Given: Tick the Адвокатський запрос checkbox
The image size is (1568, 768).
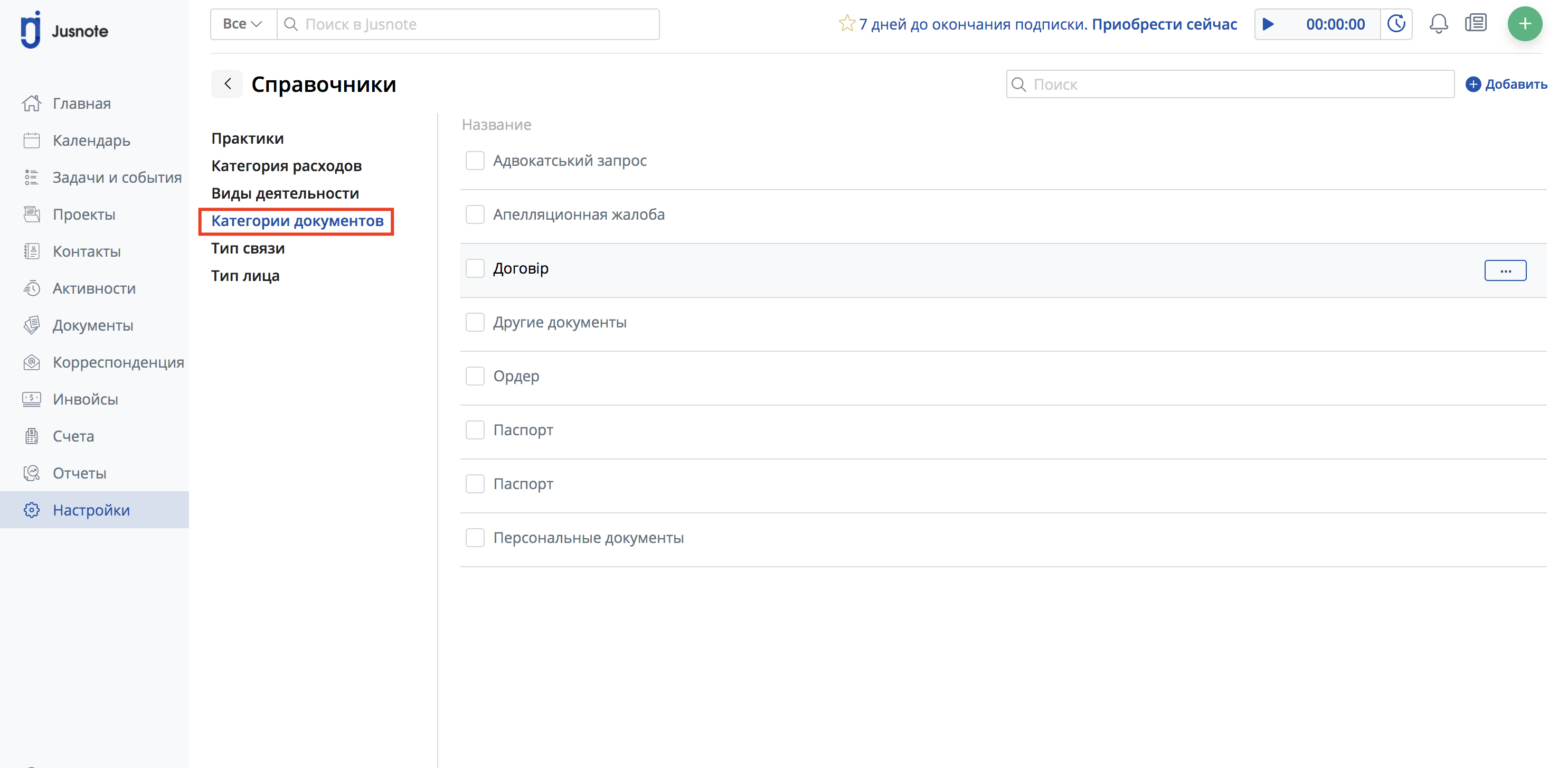Looking at the screenshot, I should (475, 161).
